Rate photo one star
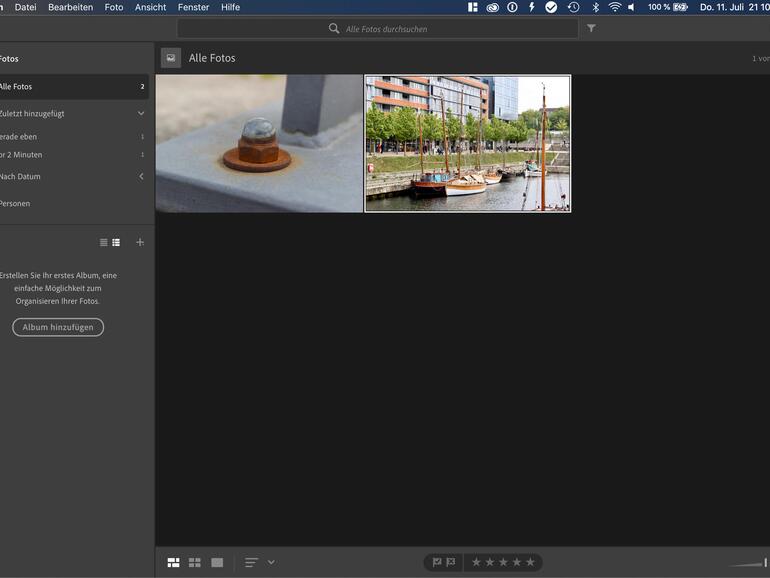This screenshot has height=578, width=770. 476,562
